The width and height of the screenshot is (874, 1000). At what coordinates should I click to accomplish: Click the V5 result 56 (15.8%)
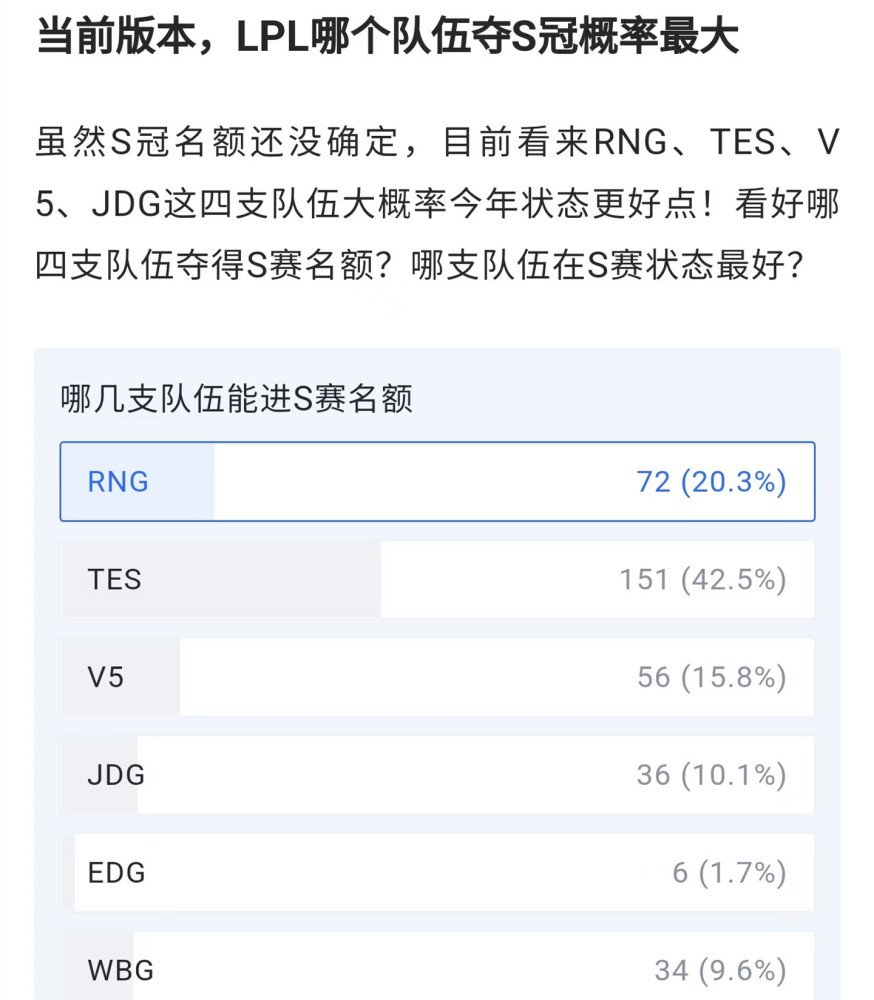tap(711, 677)
